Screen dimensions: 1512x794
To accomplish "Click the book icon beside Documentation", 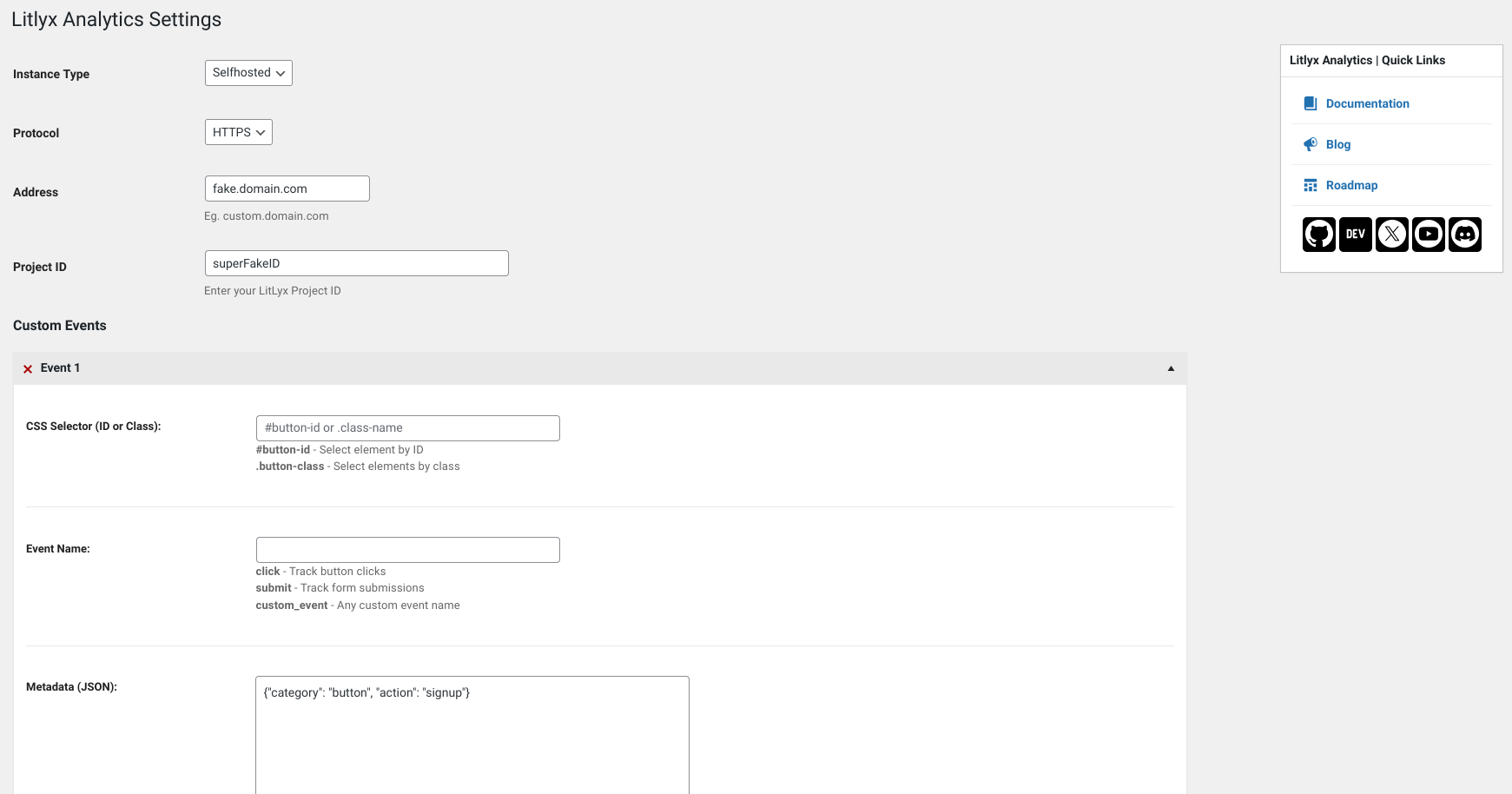I will (x=1311, y=103).
